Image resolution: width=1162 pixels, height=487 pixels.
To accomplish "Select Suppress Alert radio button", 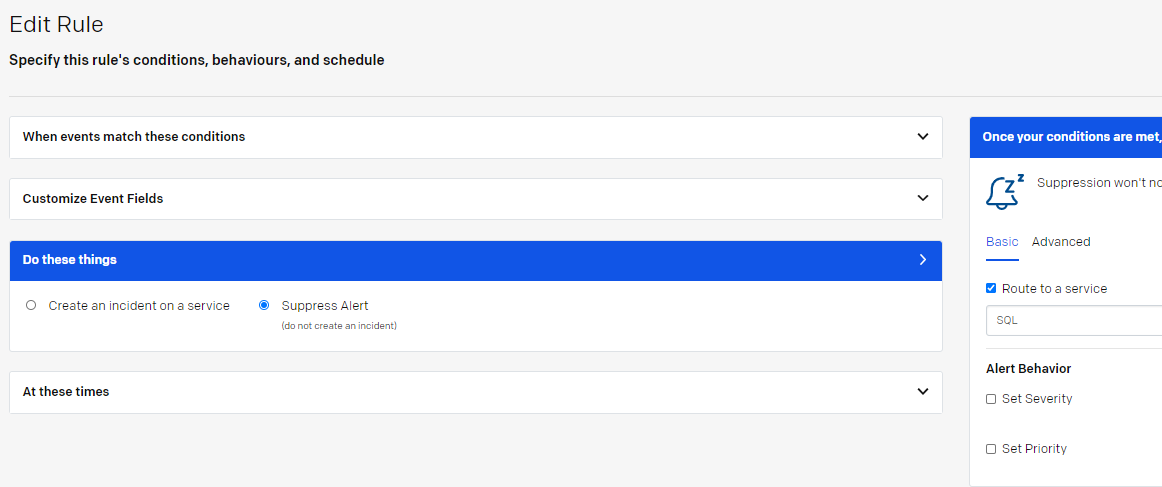I will 264,305.
